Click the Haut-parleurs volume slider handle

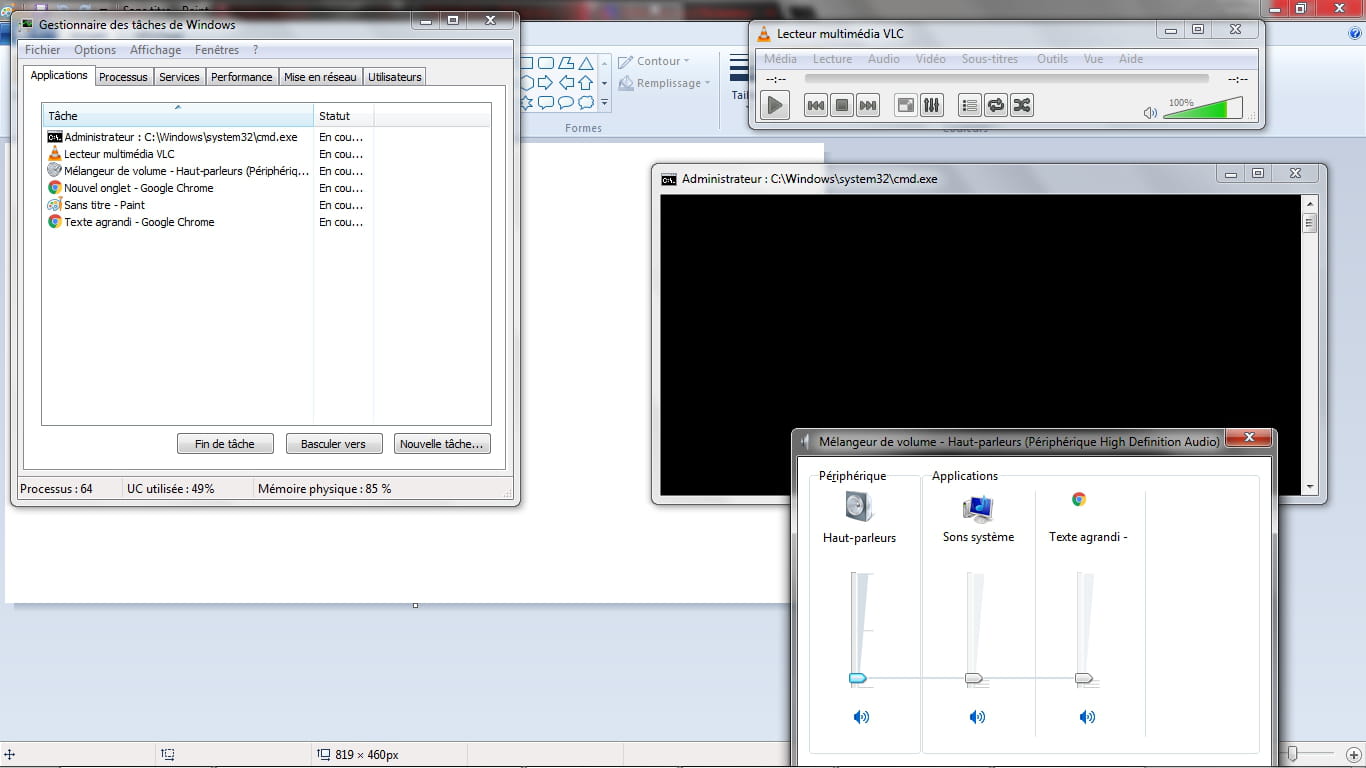coord(858,678)
